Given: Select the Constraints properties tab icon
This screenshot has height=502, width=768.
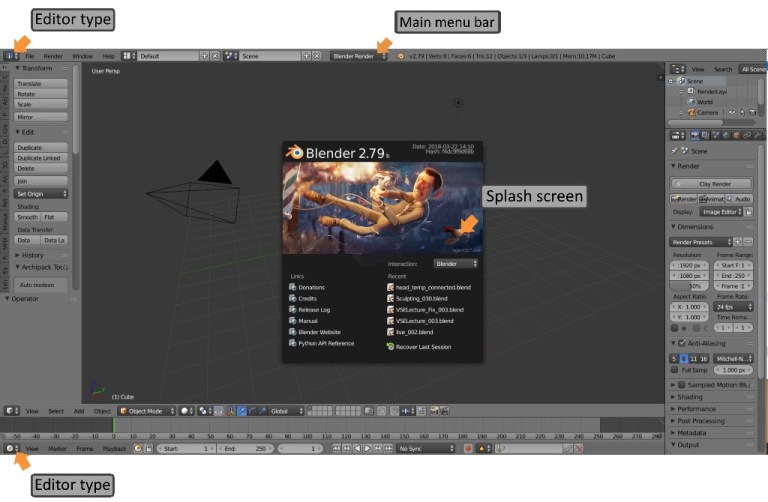Looking at the screenshot, I should 746,135.
